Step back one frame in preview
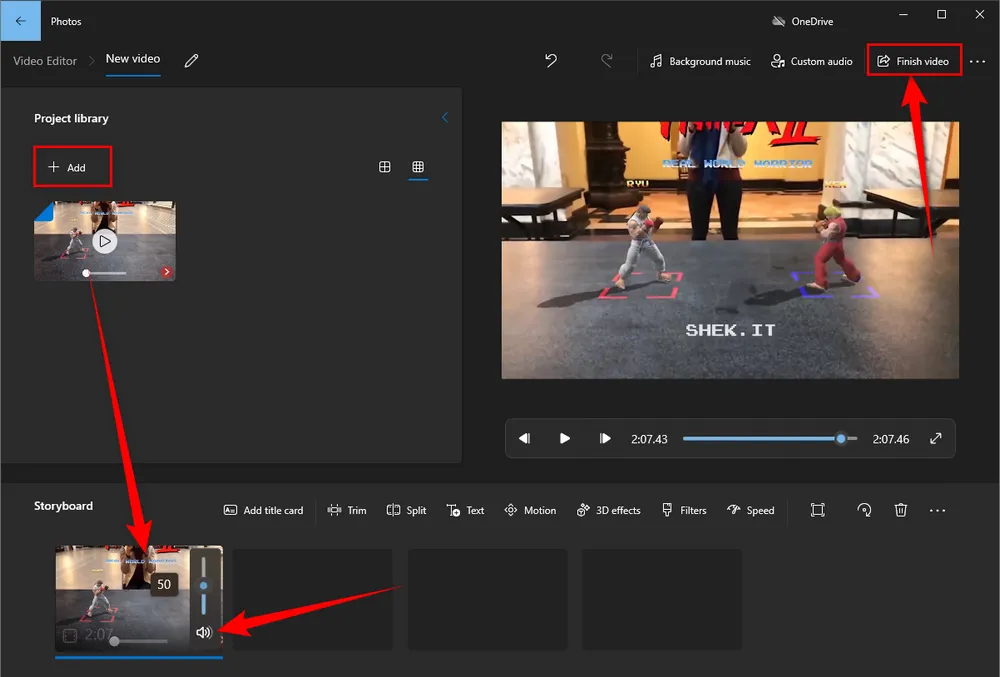Screen dimensions: 1000x677 (525, 439)
